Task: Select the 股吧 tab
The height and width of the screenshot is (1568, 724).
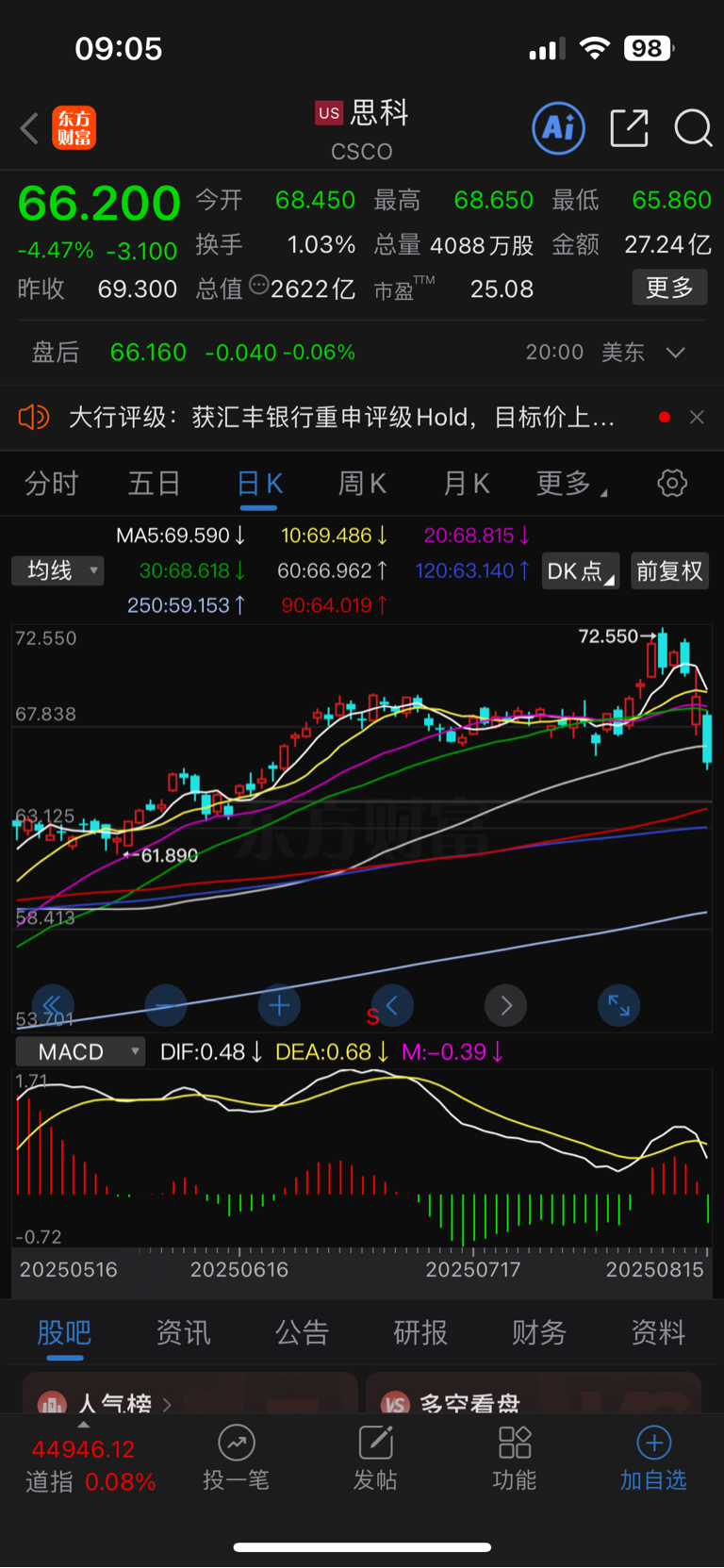Action: click(x=64, y=1332)
